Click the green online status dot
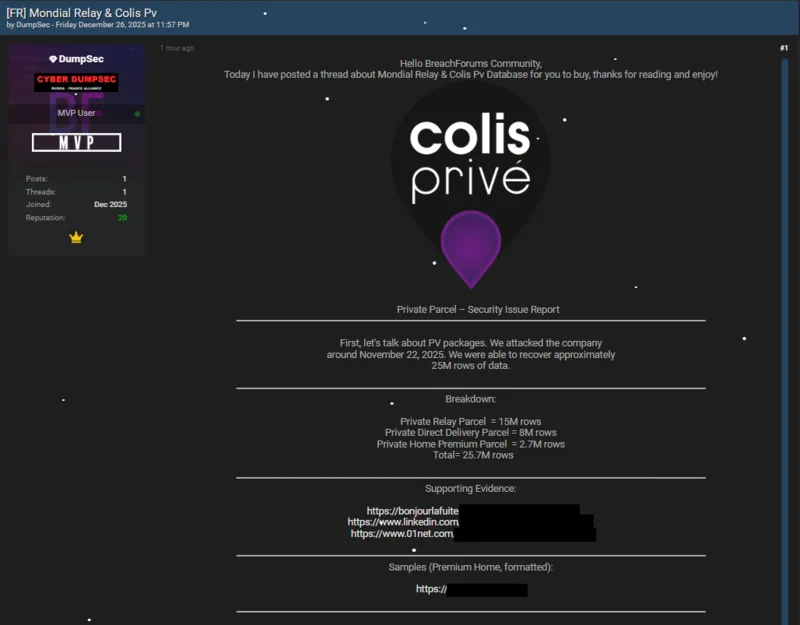The width and height of the screenshot is (800, 625). tap(137, 114)
